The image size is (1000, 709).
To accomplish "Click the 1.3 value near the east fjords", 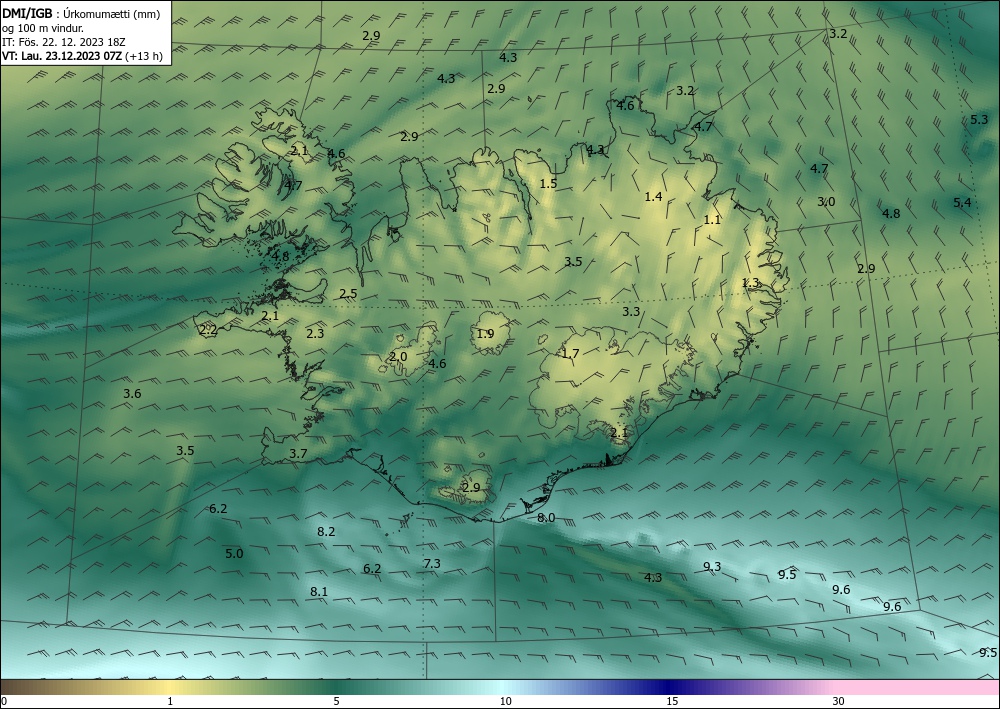I will [751, 282].
